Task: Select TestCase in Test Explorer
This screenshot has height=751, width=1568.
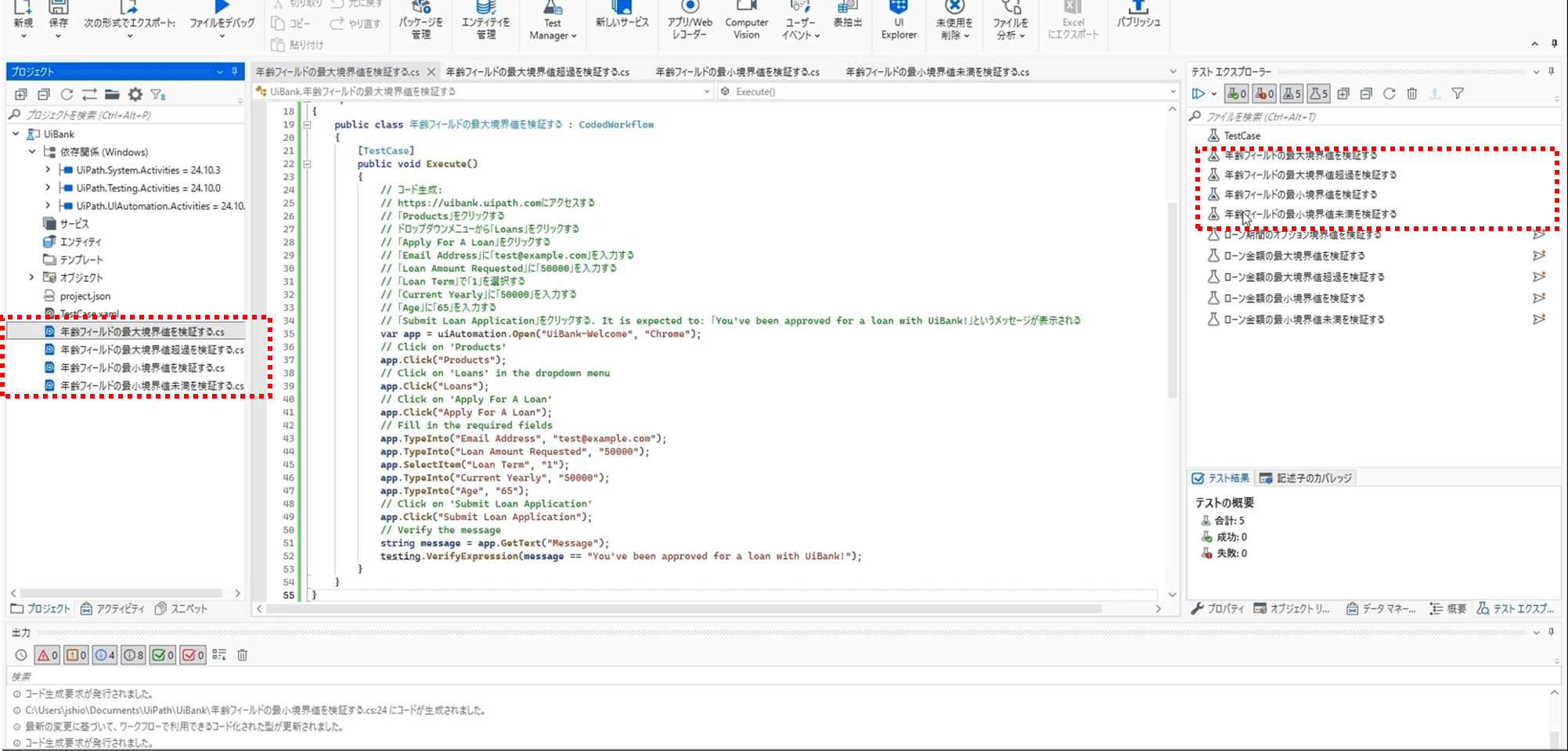Action: [x=1242, y=135]
